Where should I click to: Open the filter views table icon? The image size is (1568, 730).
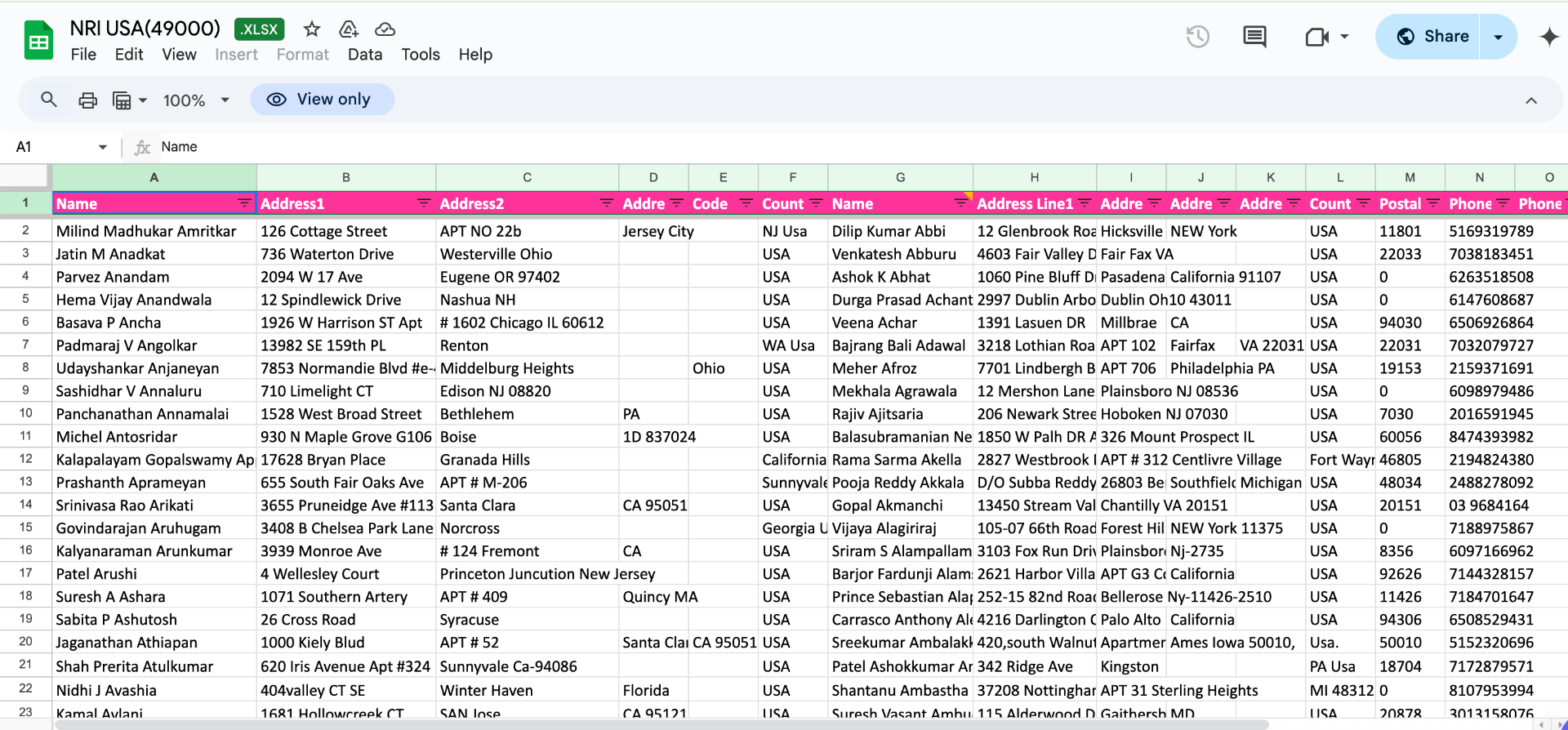pyautogui.click(x=122, y=100)
